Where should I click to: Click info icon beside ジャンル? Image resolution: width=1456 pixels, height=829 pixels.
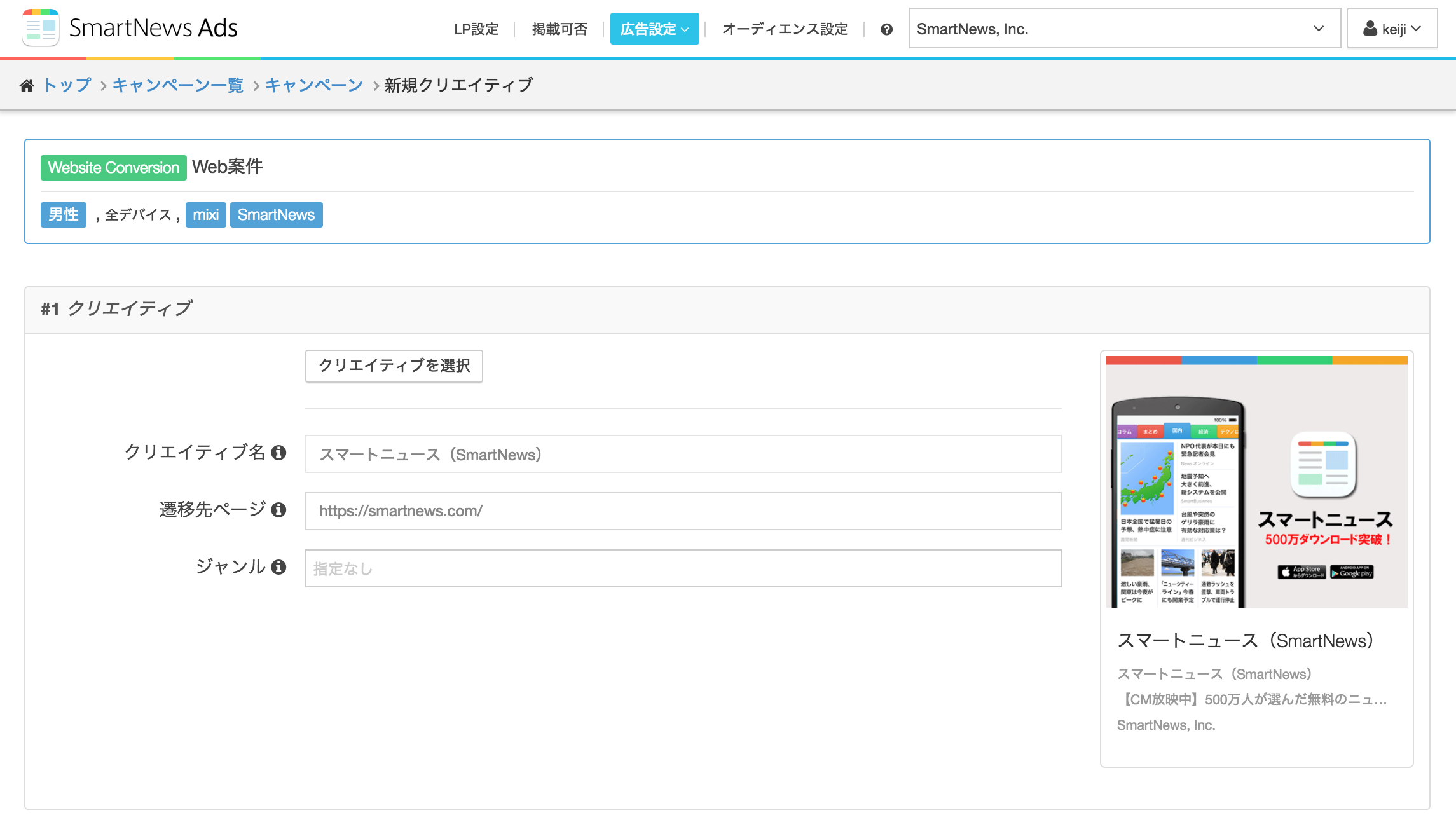(x=278, y=567)
